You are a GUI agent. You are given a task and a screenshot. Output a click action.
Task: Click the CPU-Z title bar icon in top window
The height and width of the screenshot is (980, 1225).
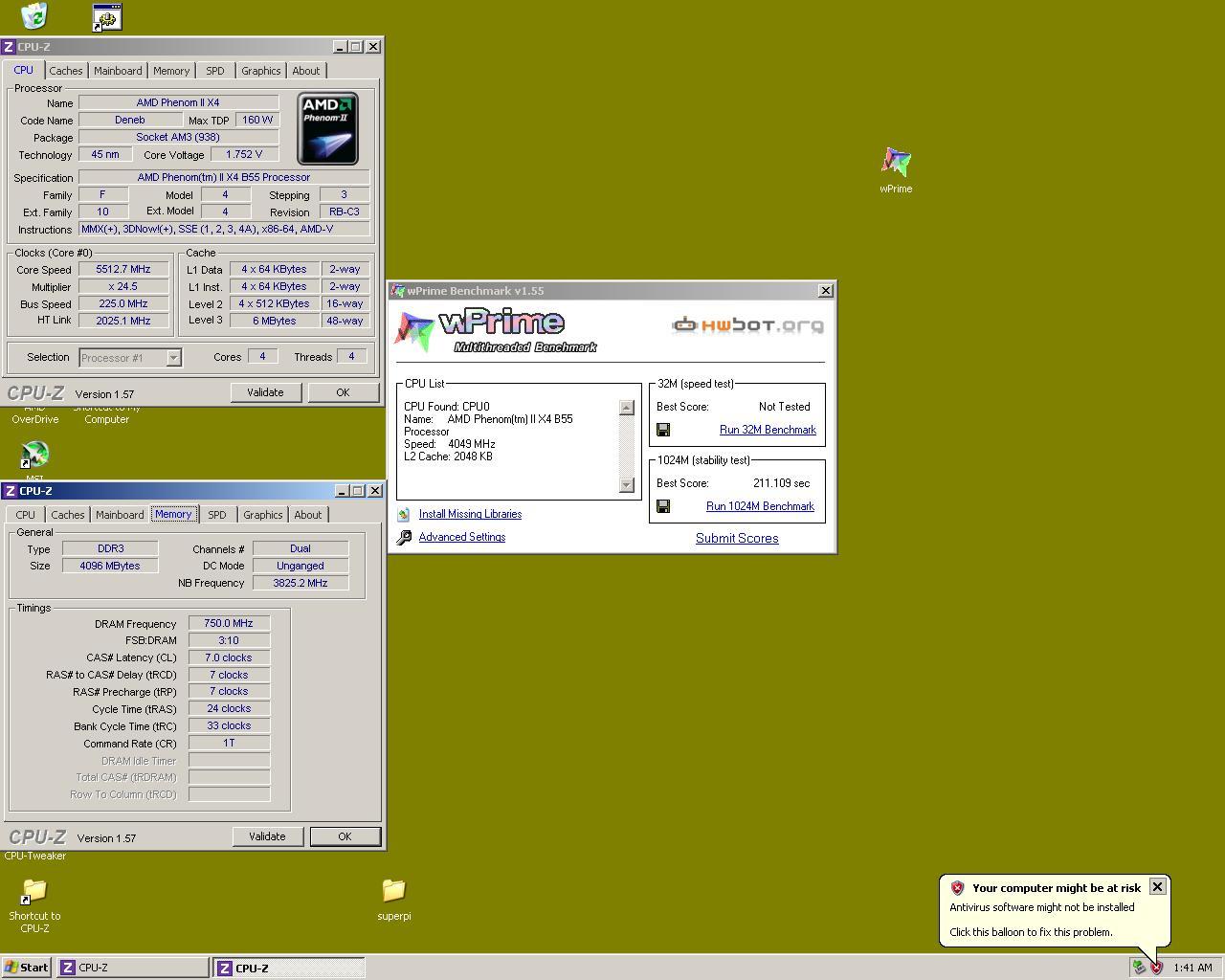click(9, 46)
